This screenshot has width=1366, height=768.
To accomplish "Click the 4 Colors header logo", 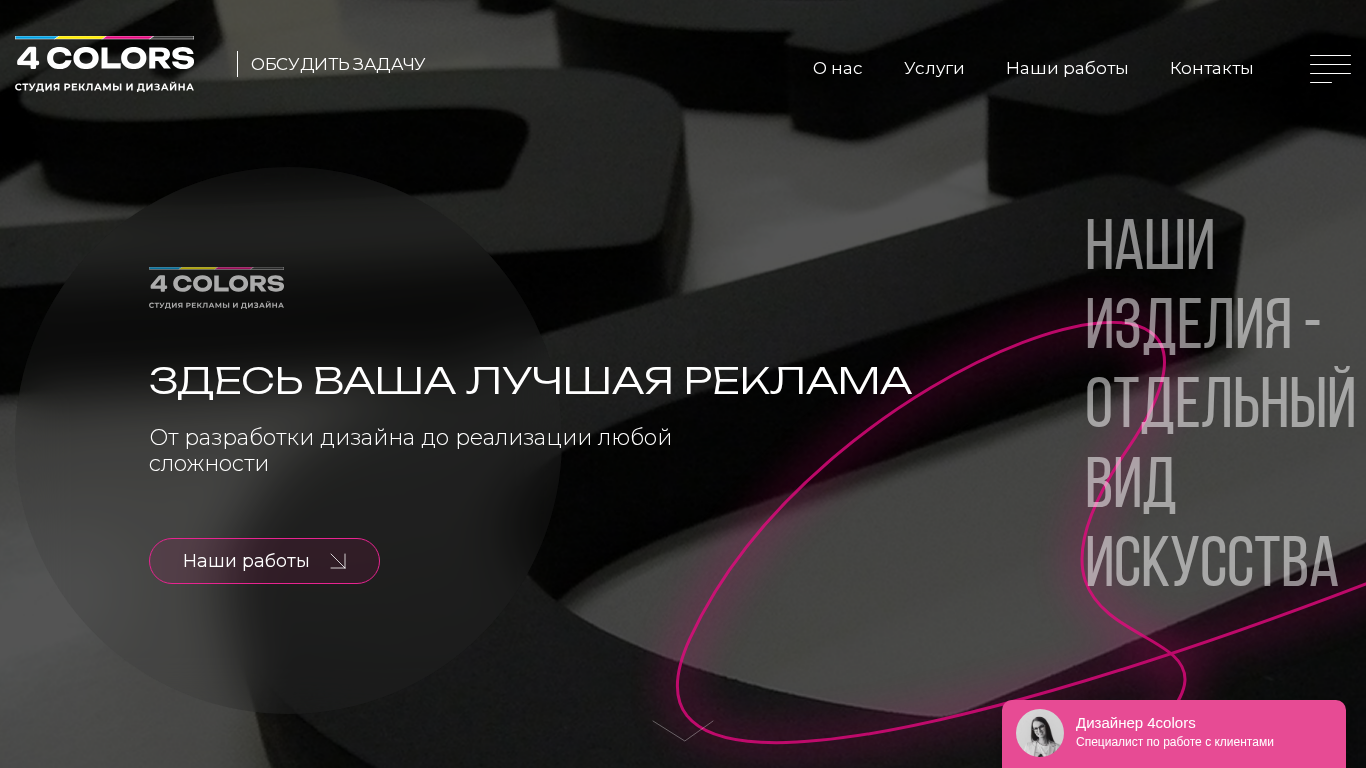I will 104,64.
